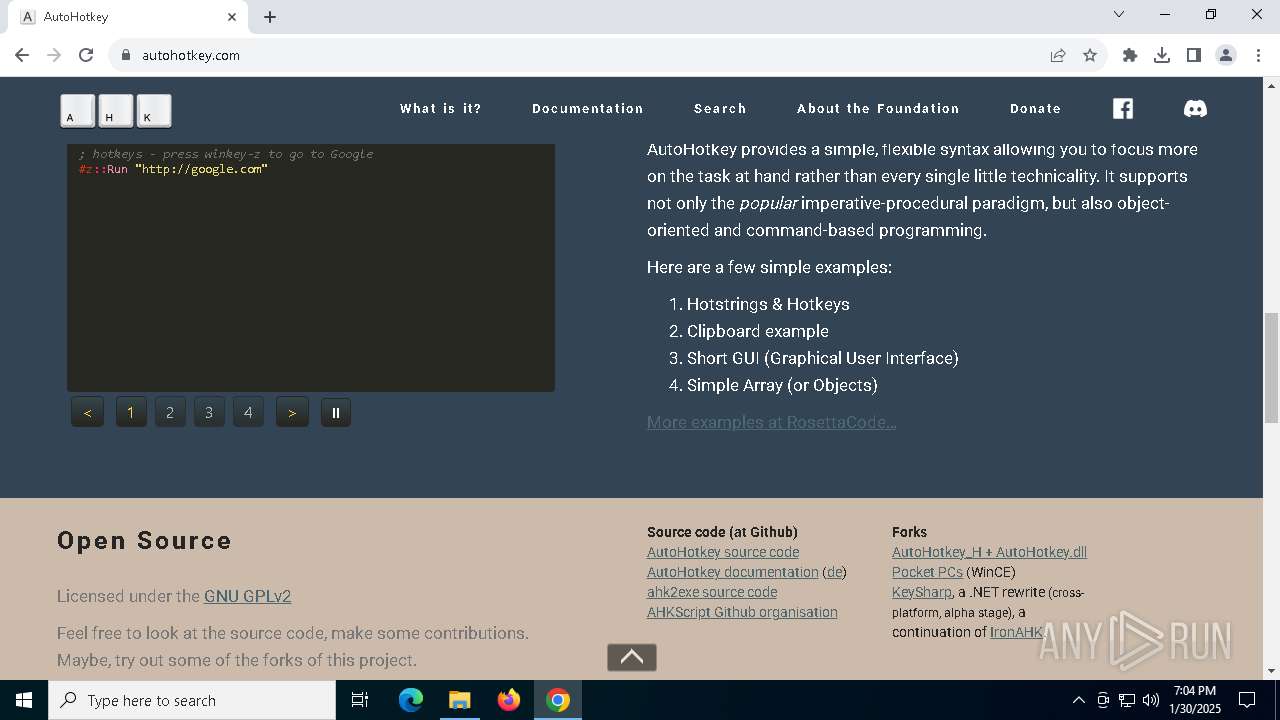Open Chrome downloads icon

click(1162, 55)
